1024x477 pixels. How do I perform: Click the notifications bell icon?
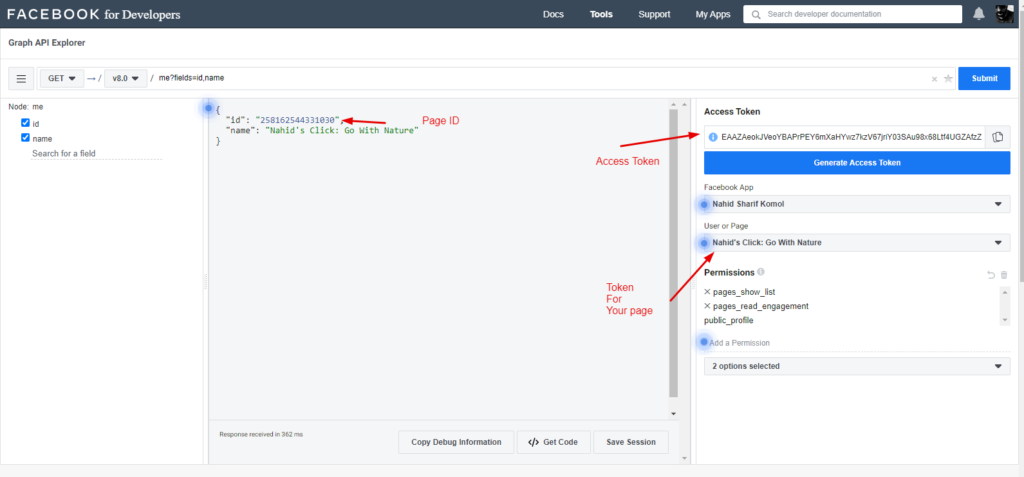coord(979,14)
